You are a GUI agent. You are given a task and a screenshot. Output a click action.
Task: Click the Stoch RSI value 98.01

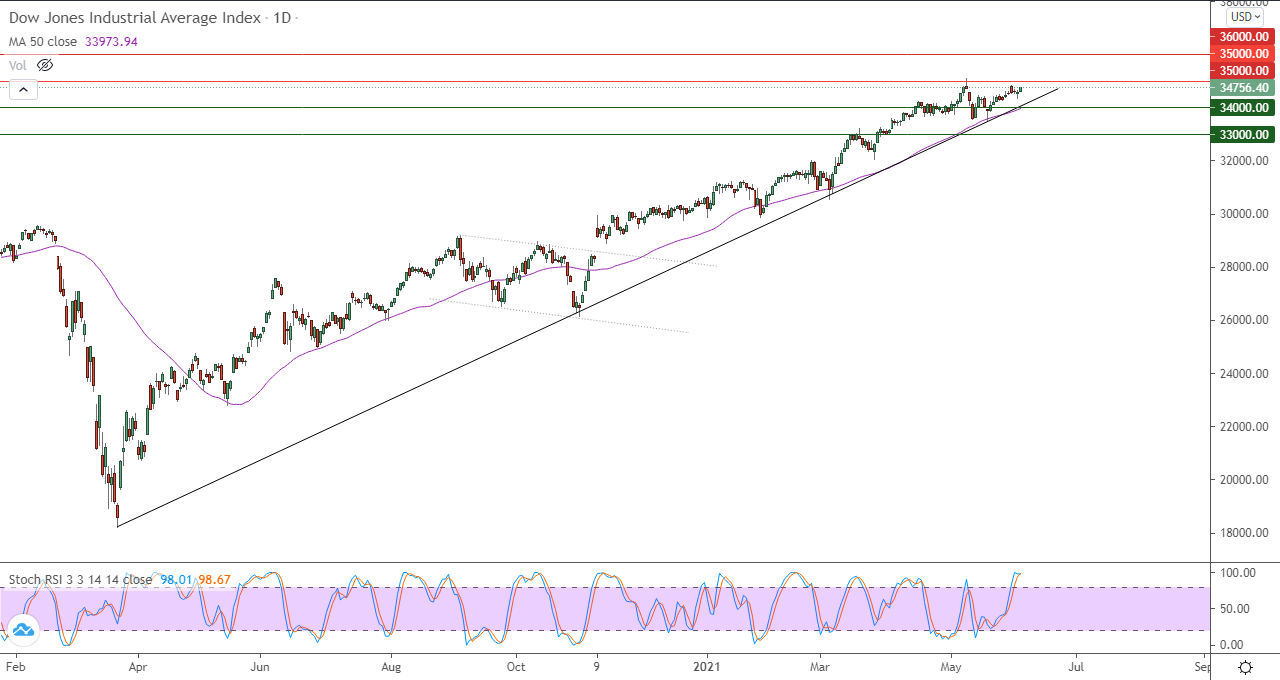tap(174, 579)
